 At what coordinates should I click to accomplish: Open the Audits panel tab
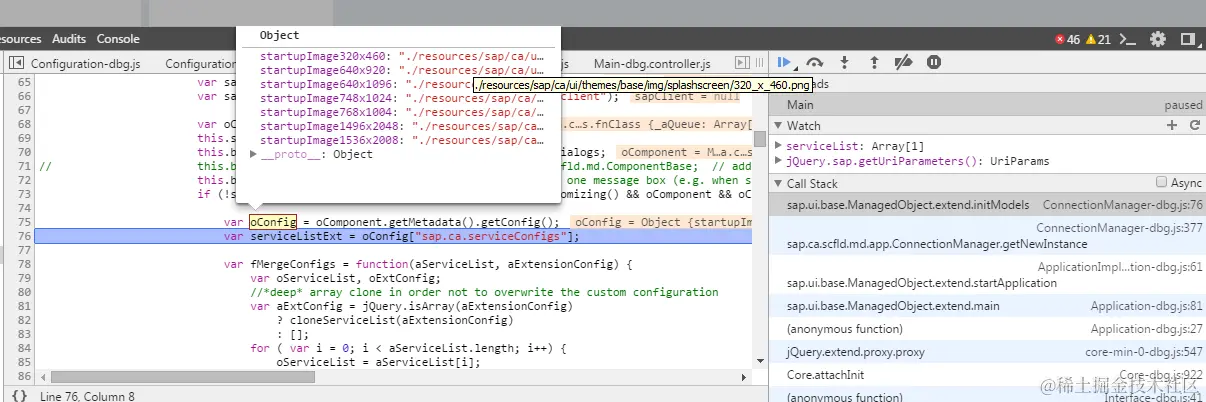pos(69,39)
